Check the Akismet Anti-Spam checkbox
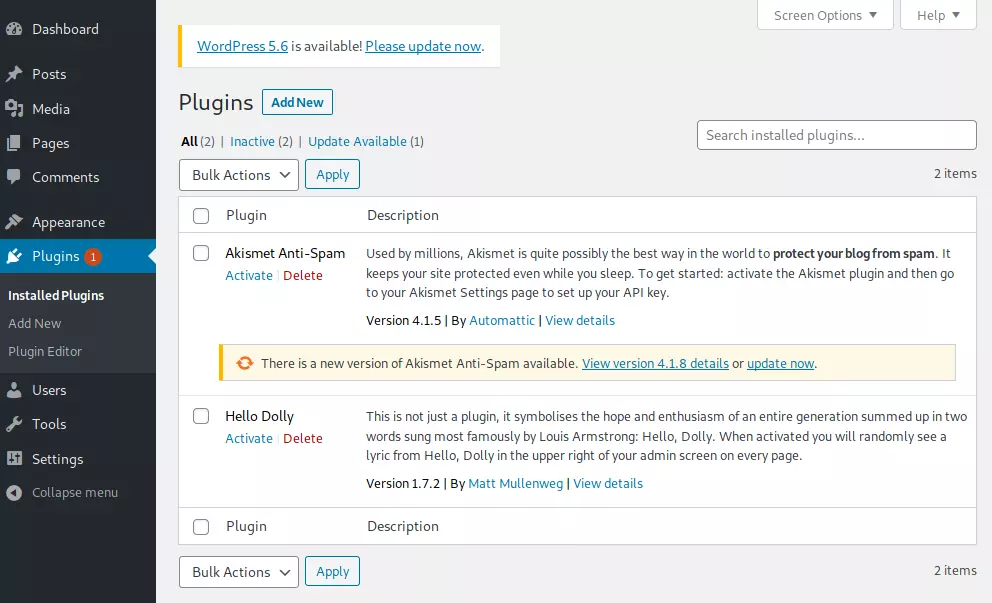Image resolution: width=992 pixels, height=603 pixels. (x=201, y=253)
